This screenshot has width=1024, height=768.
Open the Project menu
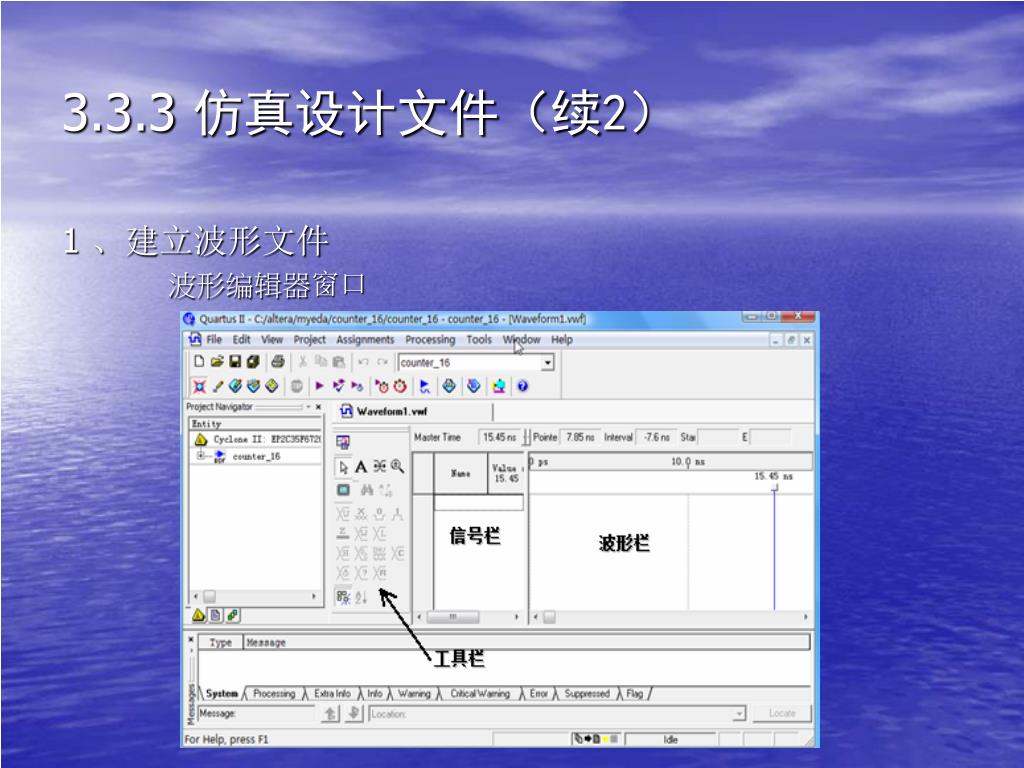pos(310,340)
